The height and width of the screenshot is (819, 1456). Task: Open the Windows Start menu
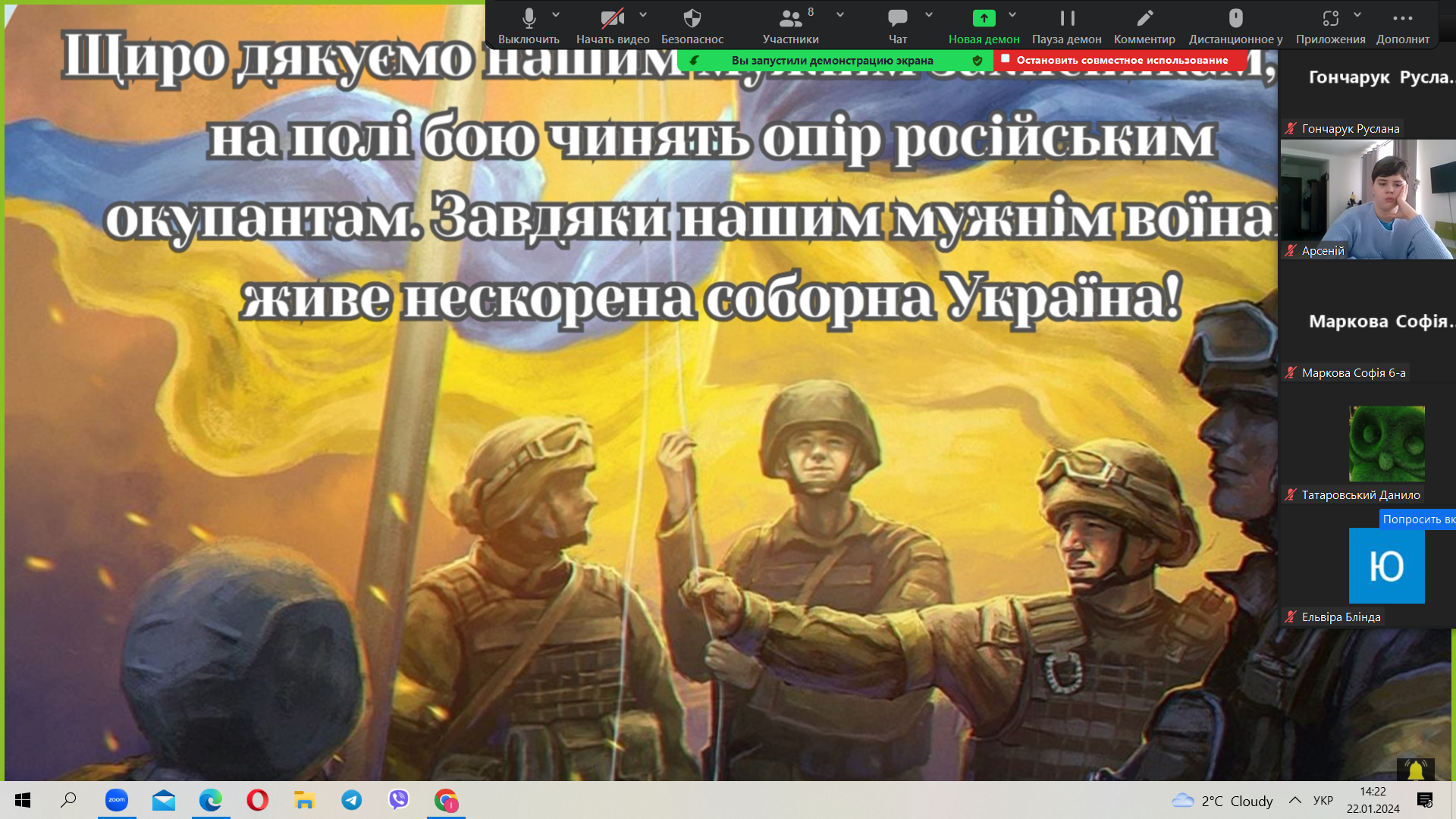coord(23,800)
